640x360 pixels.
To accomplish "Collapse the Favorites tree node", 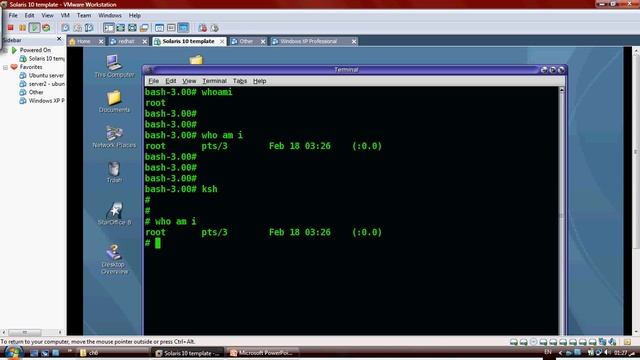I will click(5, 67).
